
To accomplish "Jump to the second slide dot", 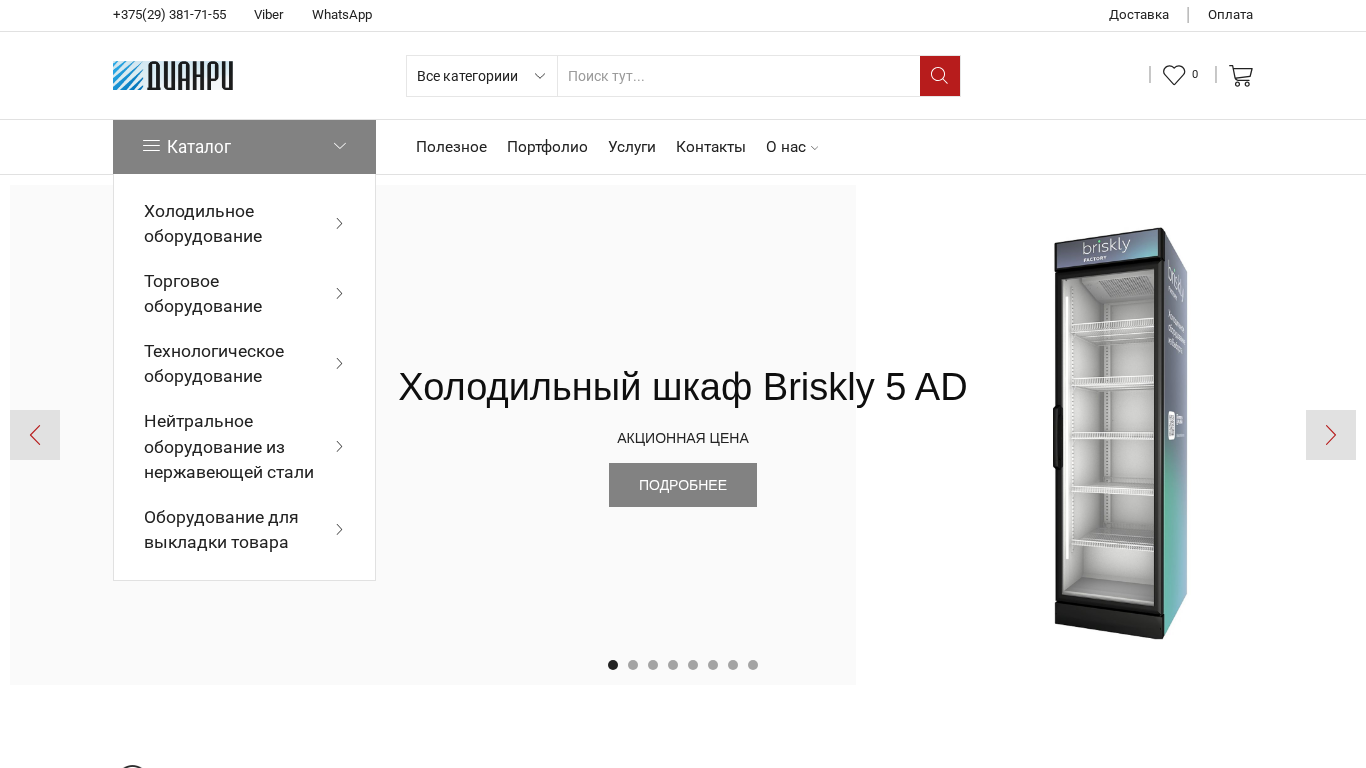I will (633, 665).
